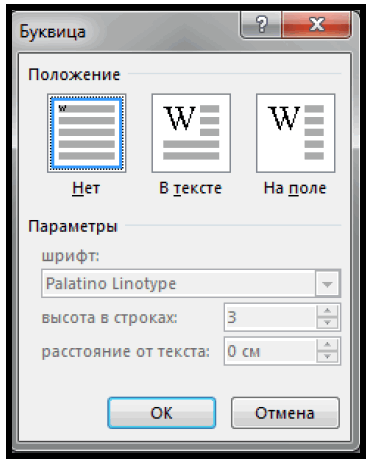
Task: Close the Буквица dialog
Action: pyautogui.click(x=317, y=24)
